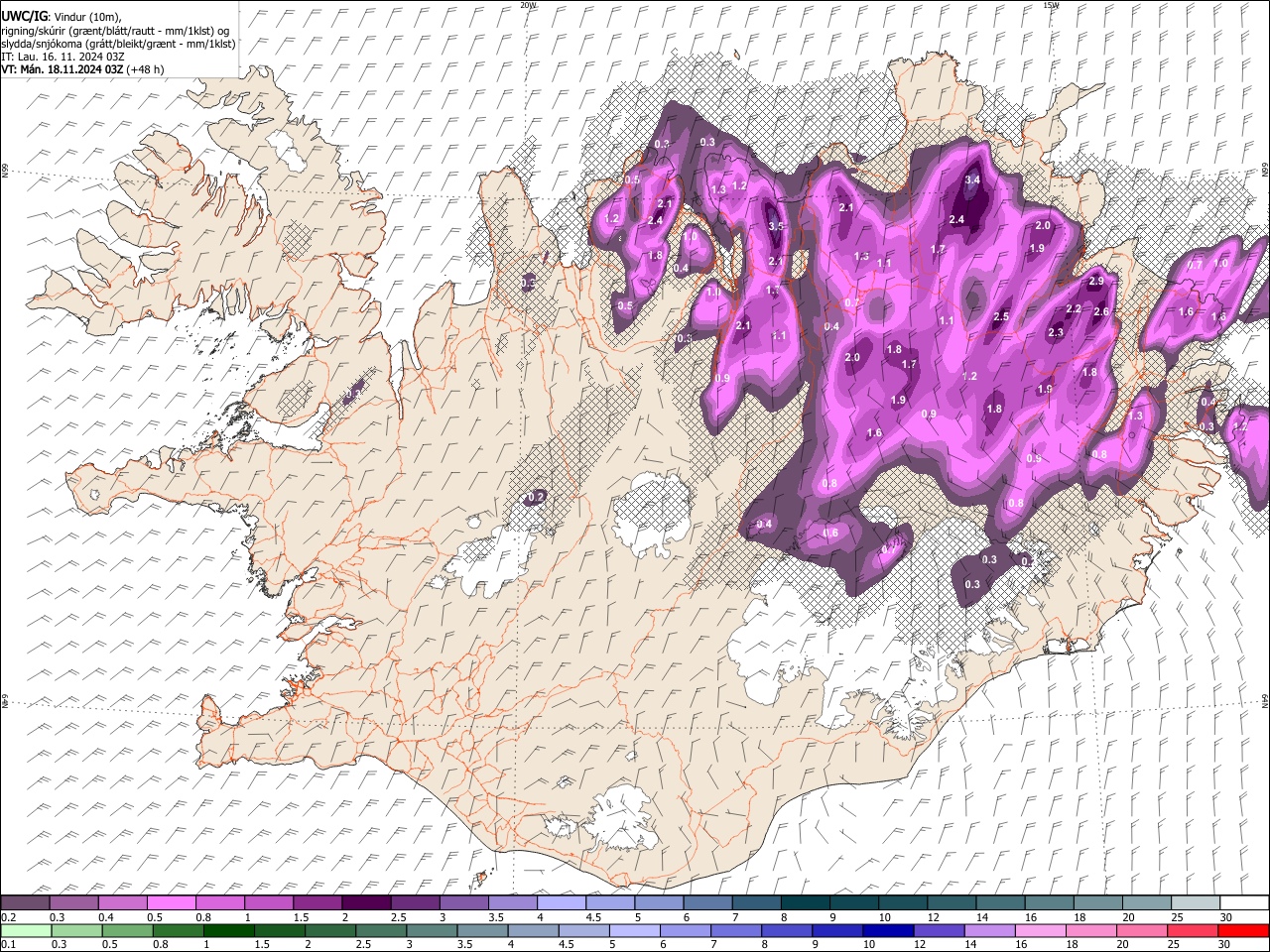This screenshot has height=952, width=1270.
Task: Click the isolated map value 0.2 in central Iceland
Action: pyautogui.click(x=536, y=497)
